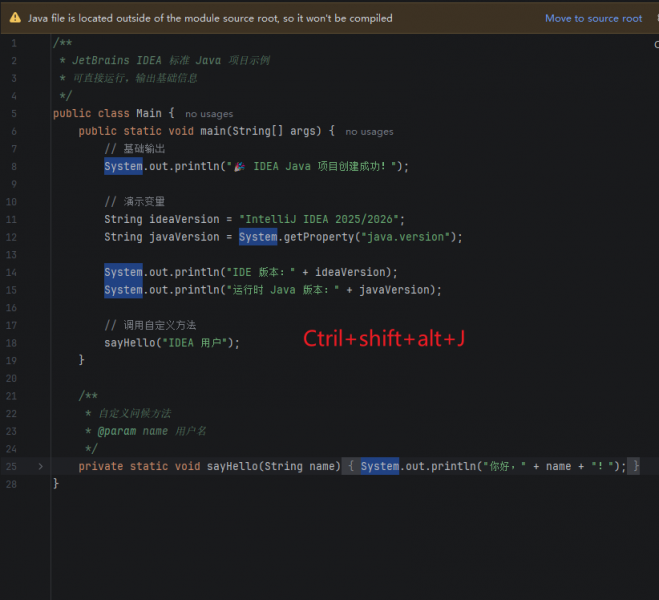The image size is (659, 600).
Task: Place caret on the sayHello call on line 18
Action: 130,343
